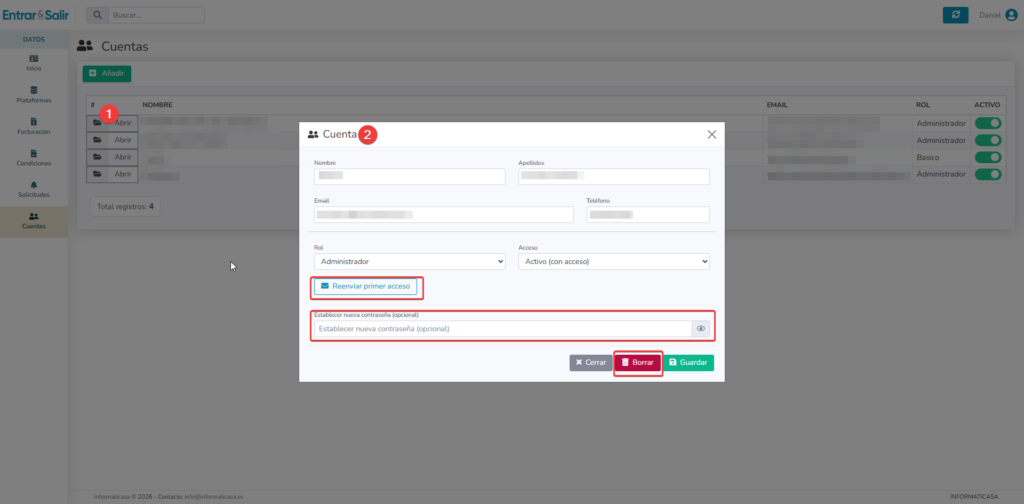Toggle active switch for first Administrador row
The height and width of the screenshot is (504, 1024).
(x=987, y=123)
